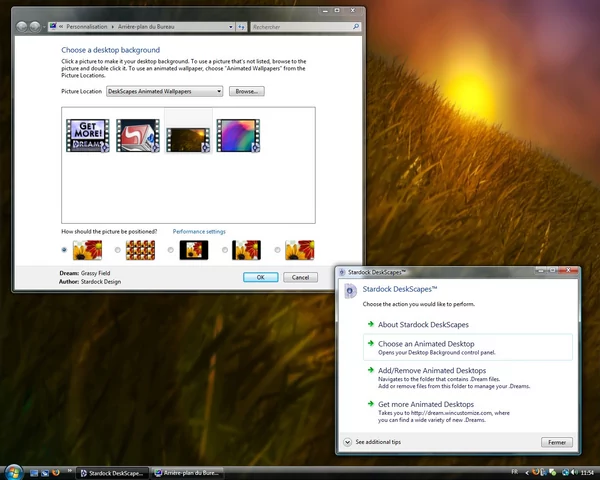Click the Author: Stardock Design label
The image size is (600, 480).
pos(90,282)
